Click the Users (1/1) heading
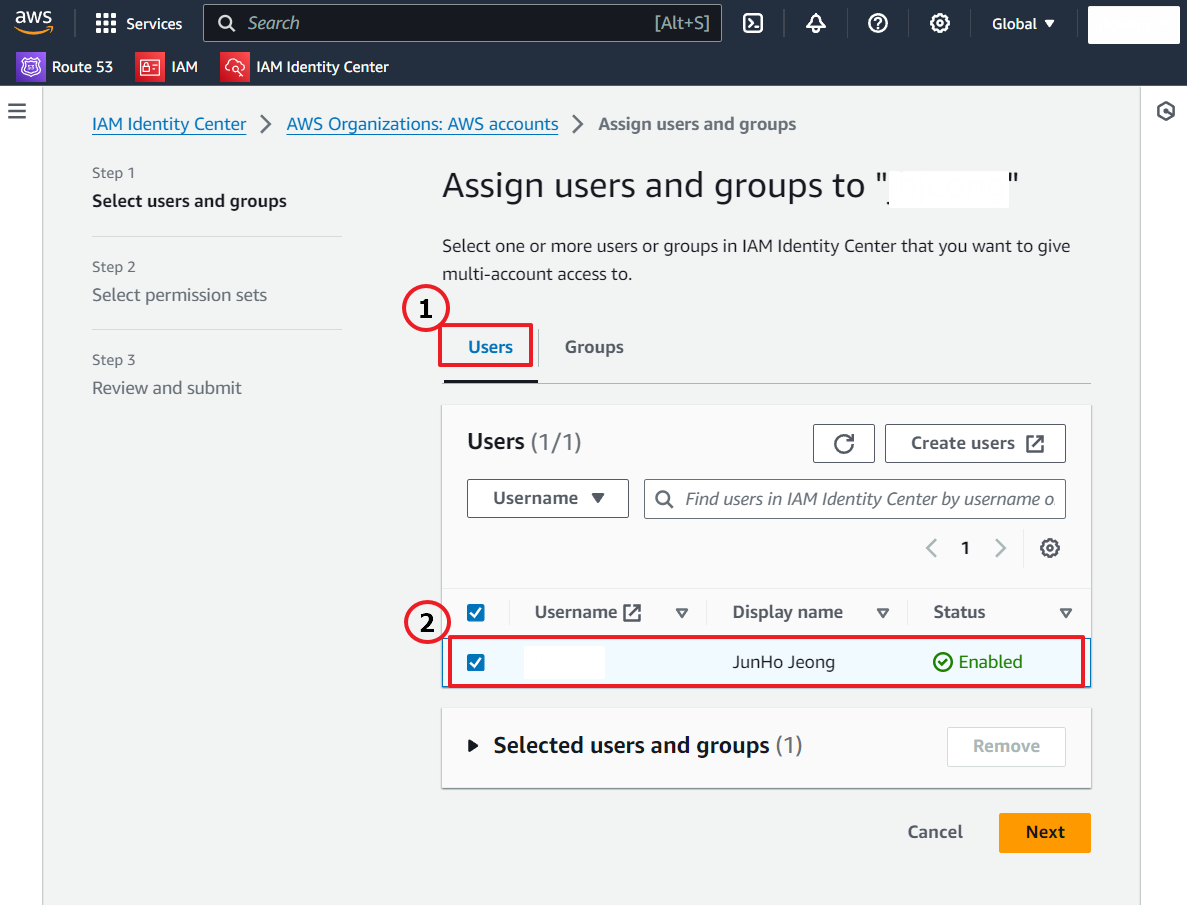Screen dimensions: 1187x905 coord(524,442)
